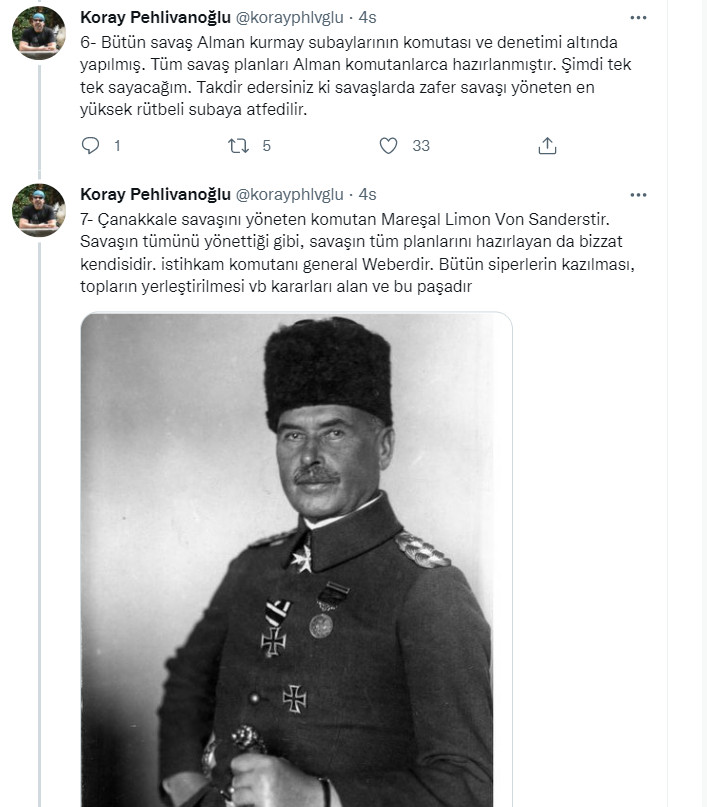Reply to the tweet numbered 6
Image resolution: width=707 pixels, height=807 pixels.
(91, 146)
